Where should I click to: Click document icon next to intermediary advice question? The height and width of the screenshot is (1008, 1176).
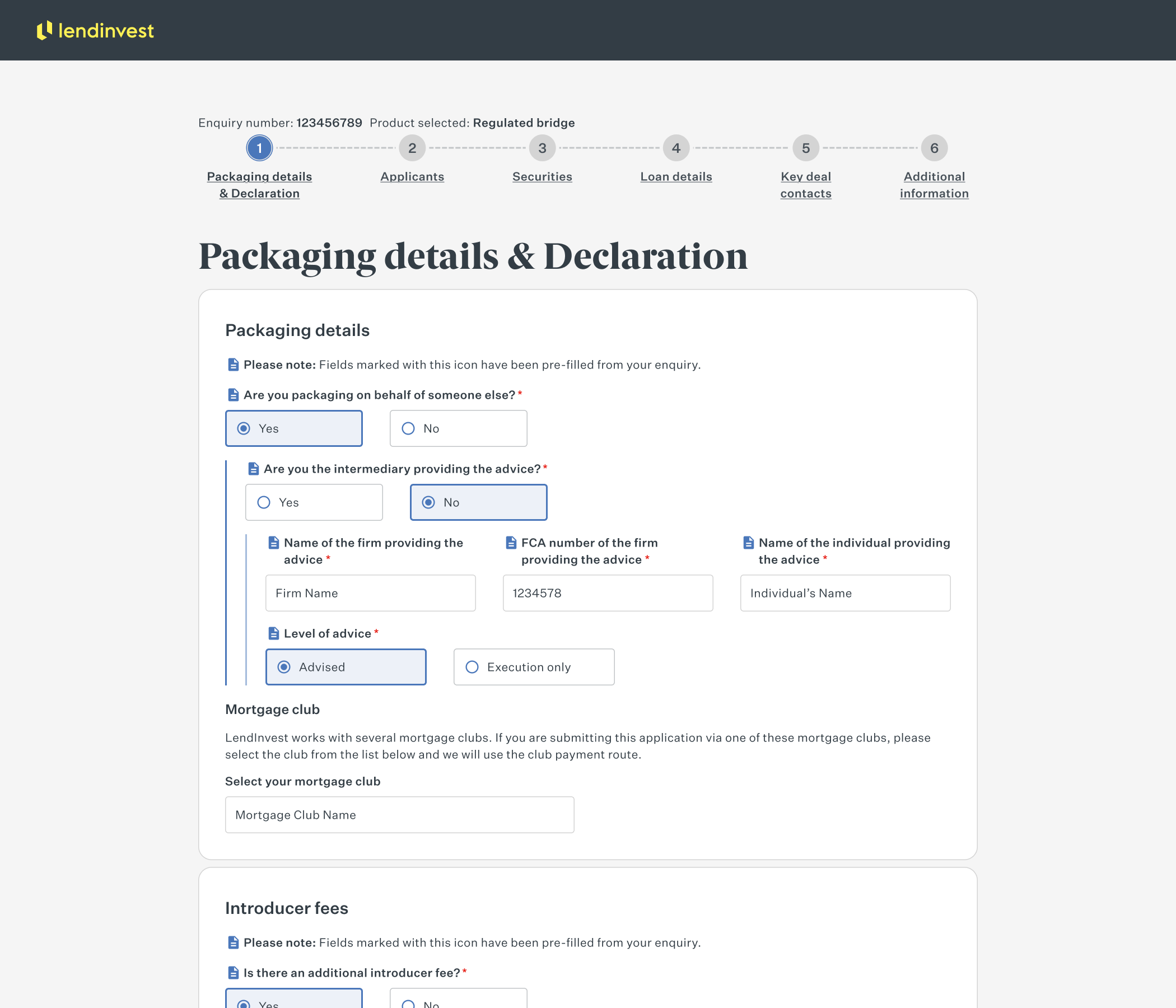(253, 469)
